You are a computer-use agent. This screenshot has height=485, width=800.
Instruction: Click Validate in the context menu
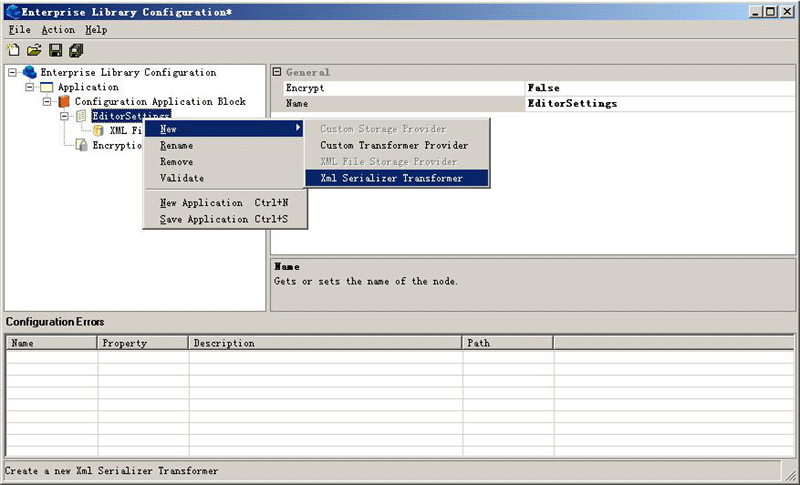pyautogui.click(x=182, y=178)
